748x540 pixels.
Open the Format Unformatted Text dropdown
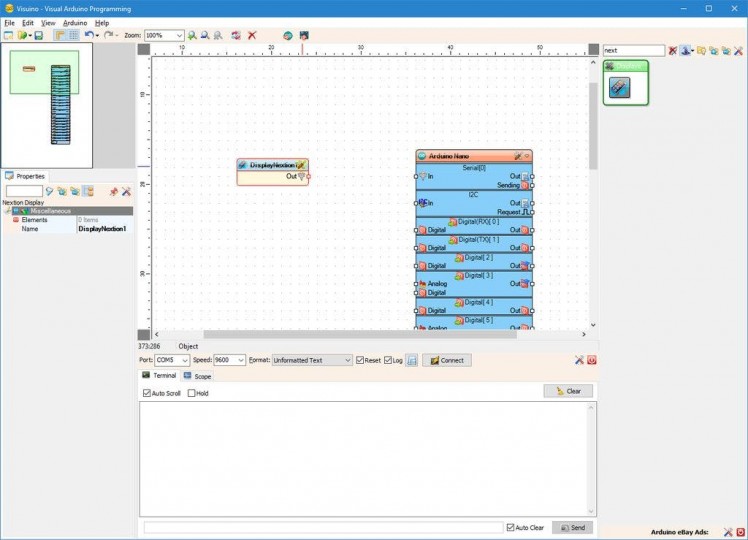(x=346, y=360)
